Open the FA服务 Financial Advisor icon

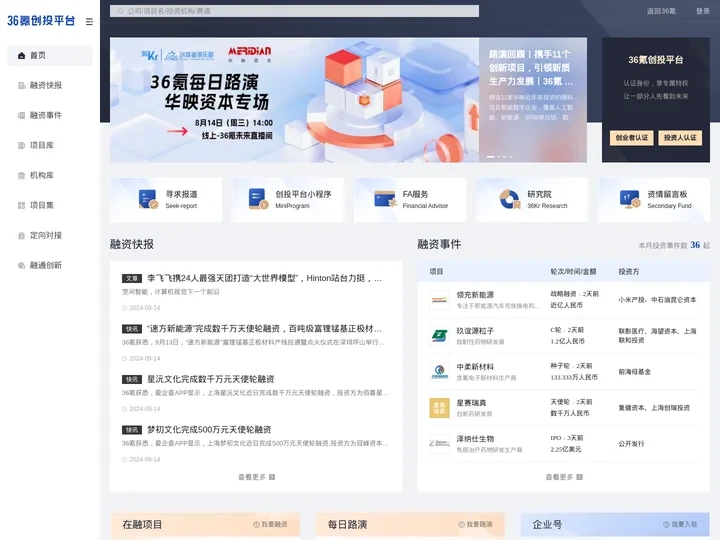coord(385,200)
